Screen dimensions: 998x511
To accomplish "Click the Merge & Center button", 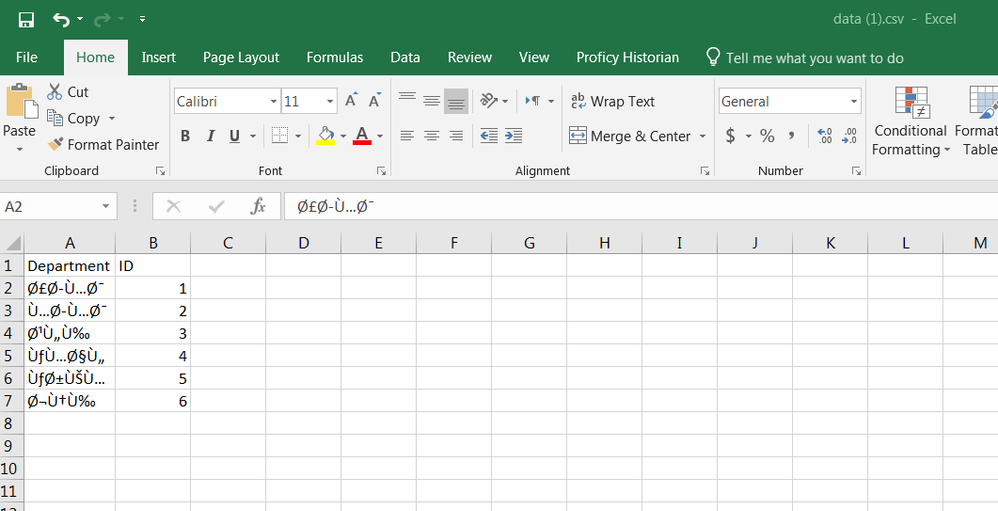I will (x=630, y=136).
